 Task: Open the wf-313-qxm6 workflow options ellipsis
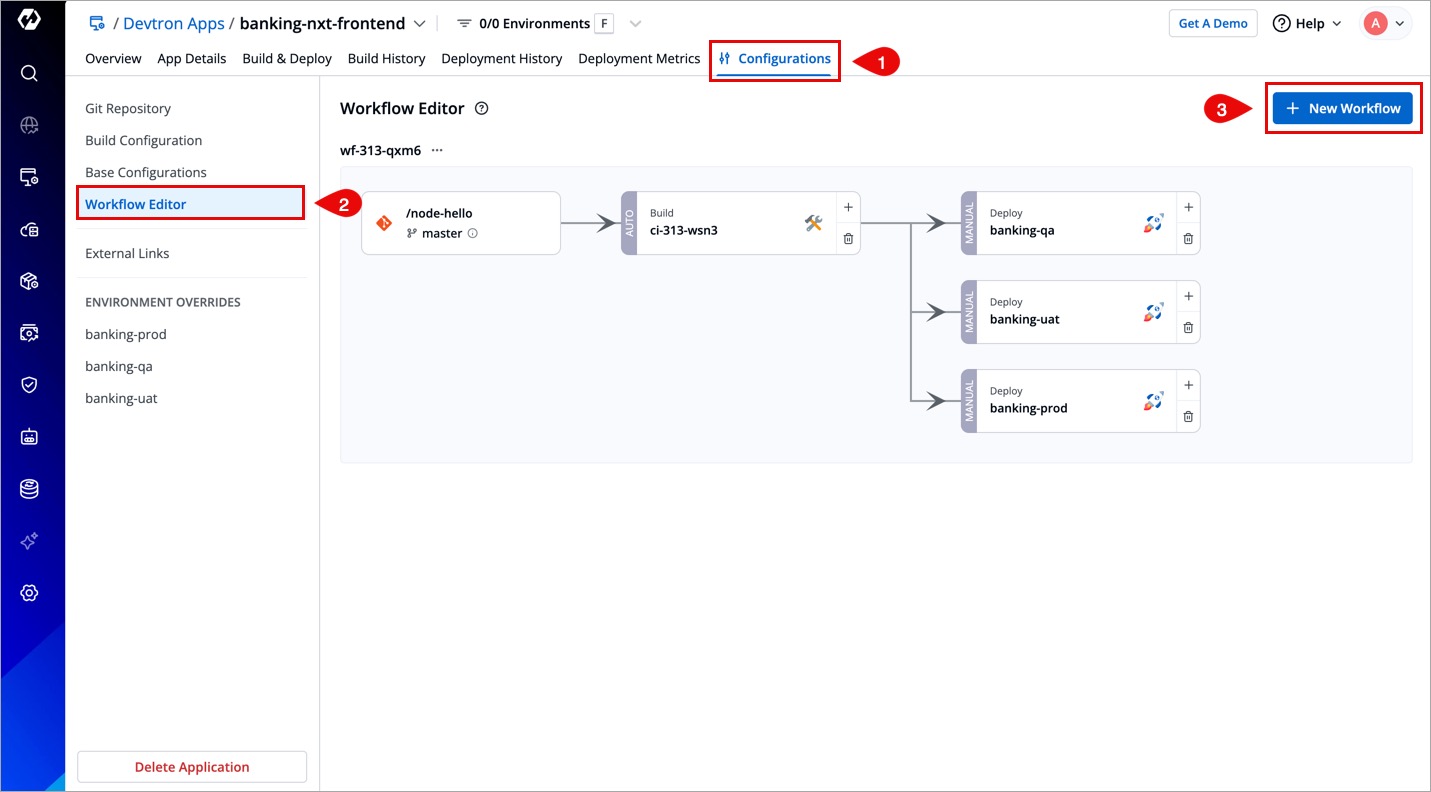(437, 151)
